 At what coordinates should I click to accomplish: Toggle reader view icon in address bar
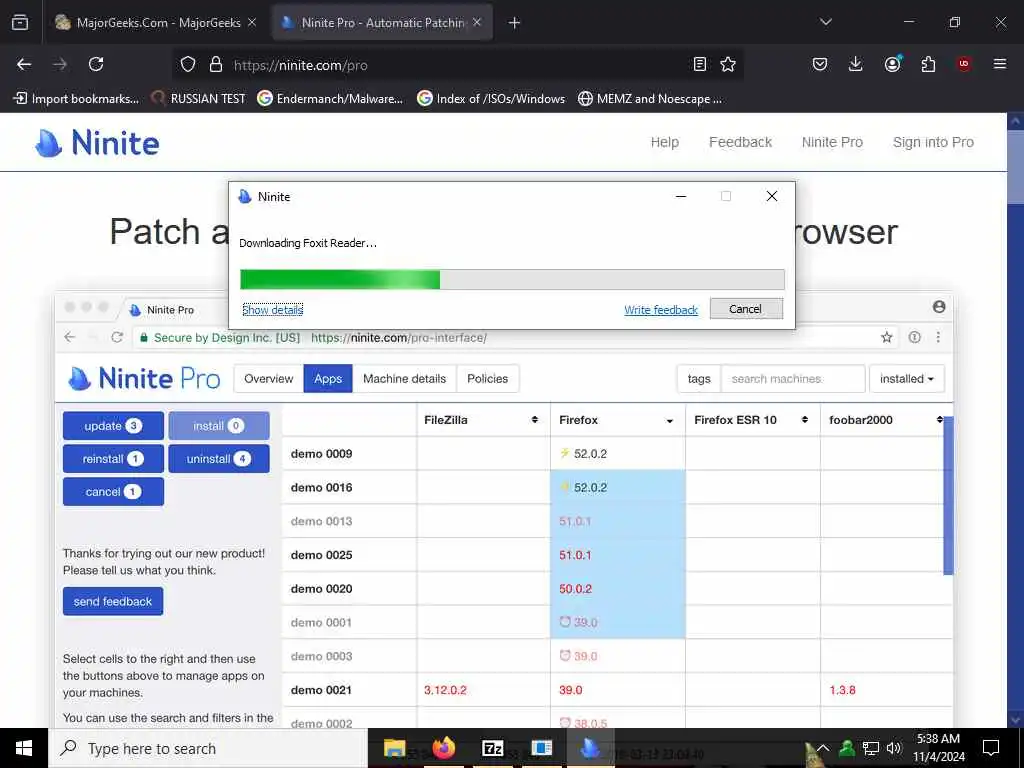click(x=699, y=64)
